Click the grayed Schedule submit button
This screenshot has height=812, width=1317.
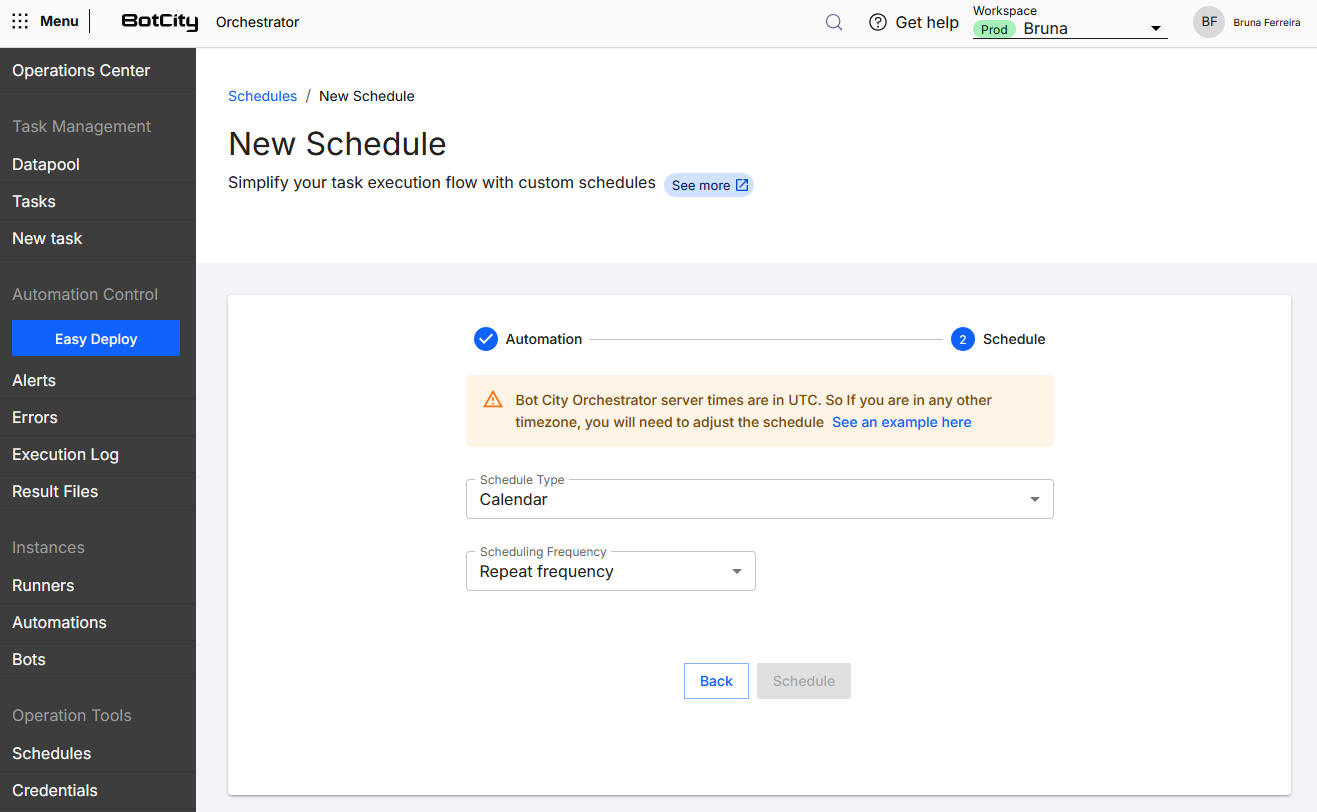click(804, 681)
